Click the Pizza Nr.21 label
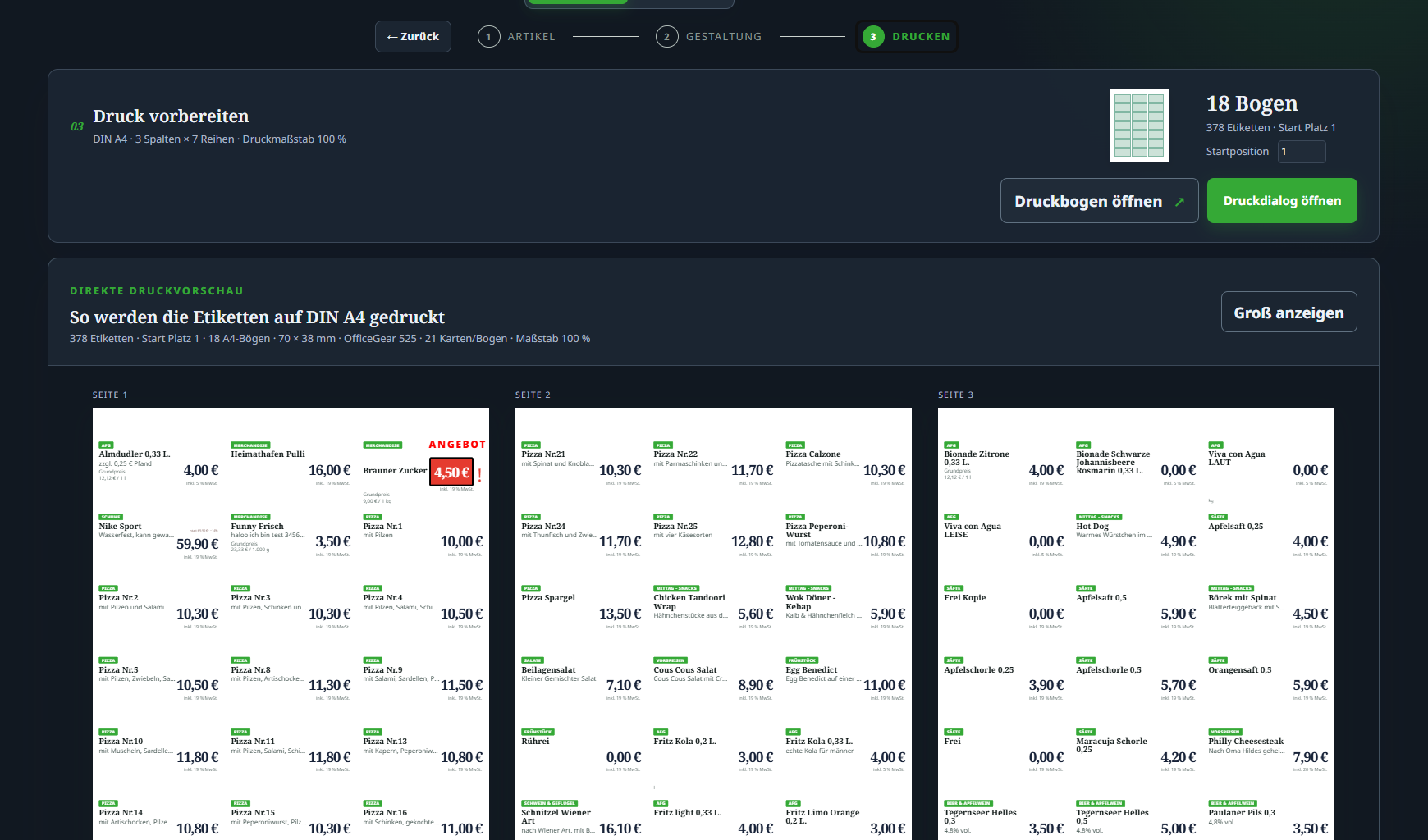The width and height of the screenshot is (1428, 840). (543, 454)
